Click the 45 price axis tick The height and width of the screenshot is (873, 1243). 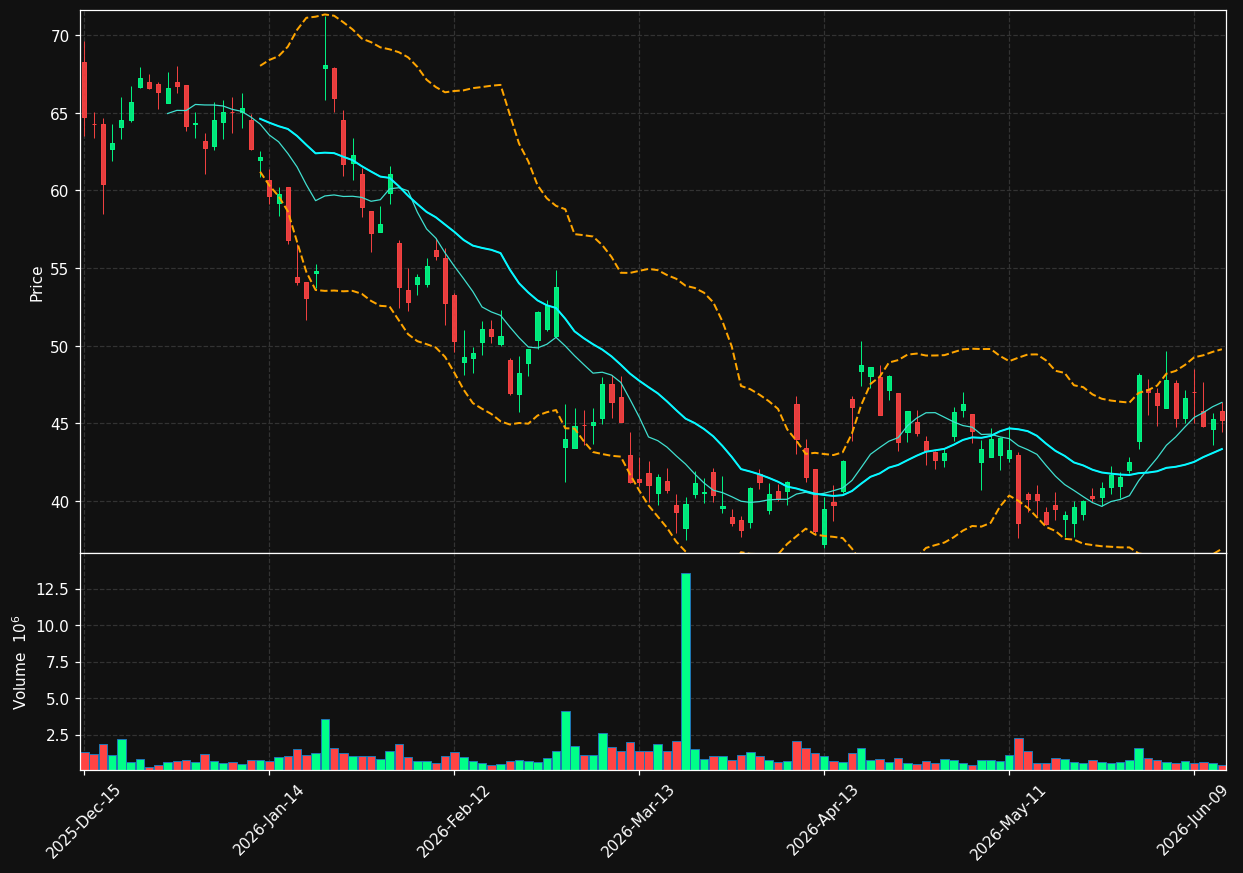pyautogui.click(x=60, y=424)
